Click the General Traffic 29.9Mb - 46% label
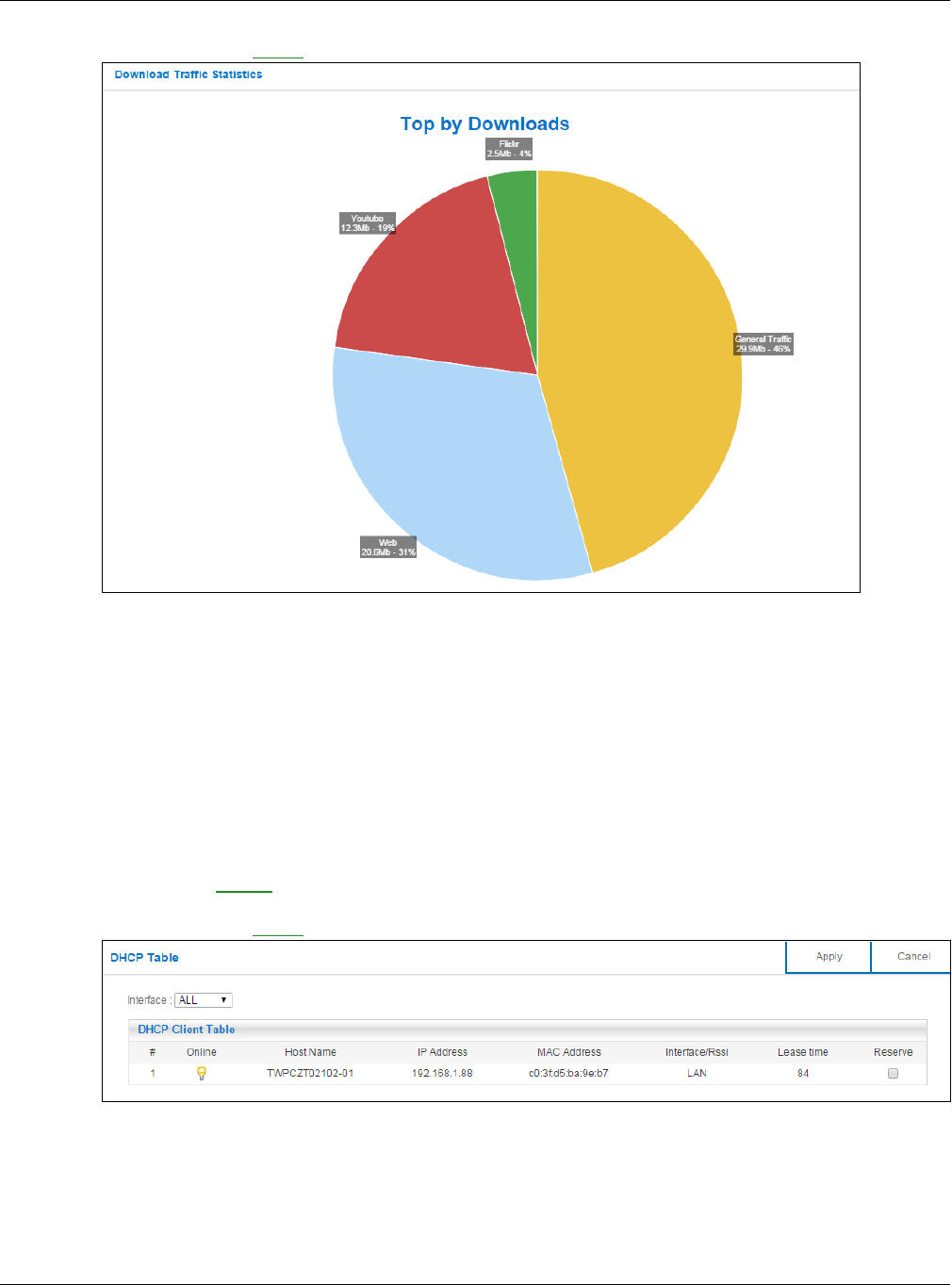 [x=763, y=344]
